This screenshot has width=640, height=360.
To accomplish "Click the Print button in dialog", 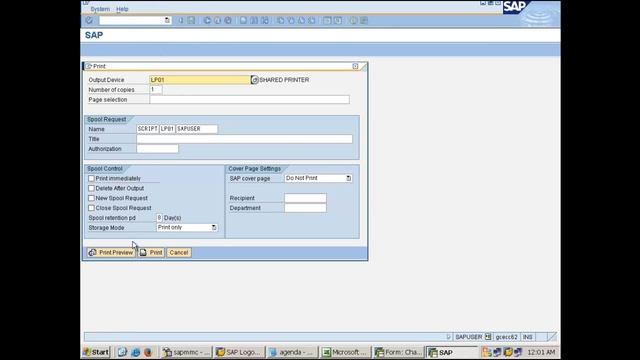I will (151, 253).
